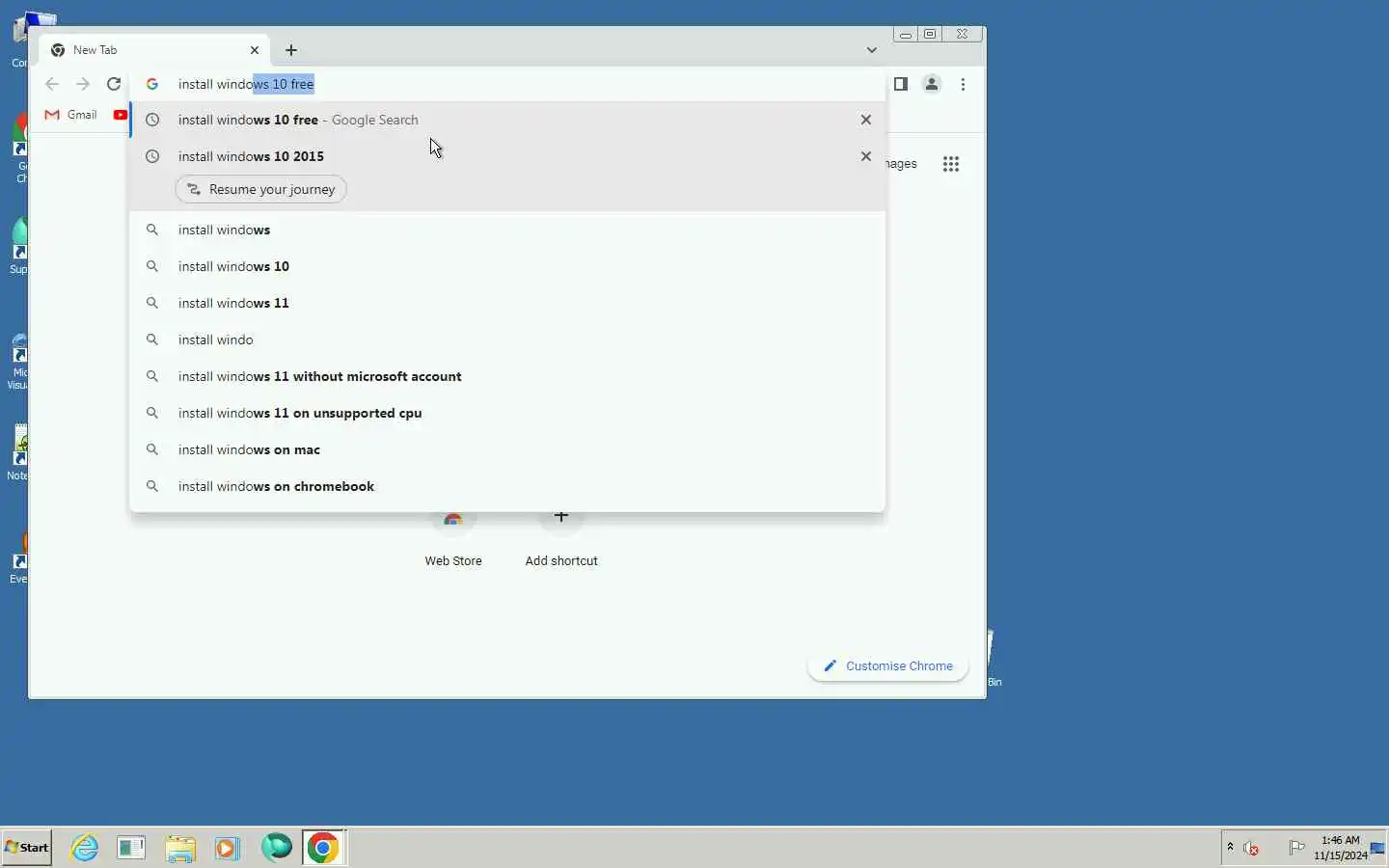
Task: Open the Web Store shortcut
Action: 453,540
